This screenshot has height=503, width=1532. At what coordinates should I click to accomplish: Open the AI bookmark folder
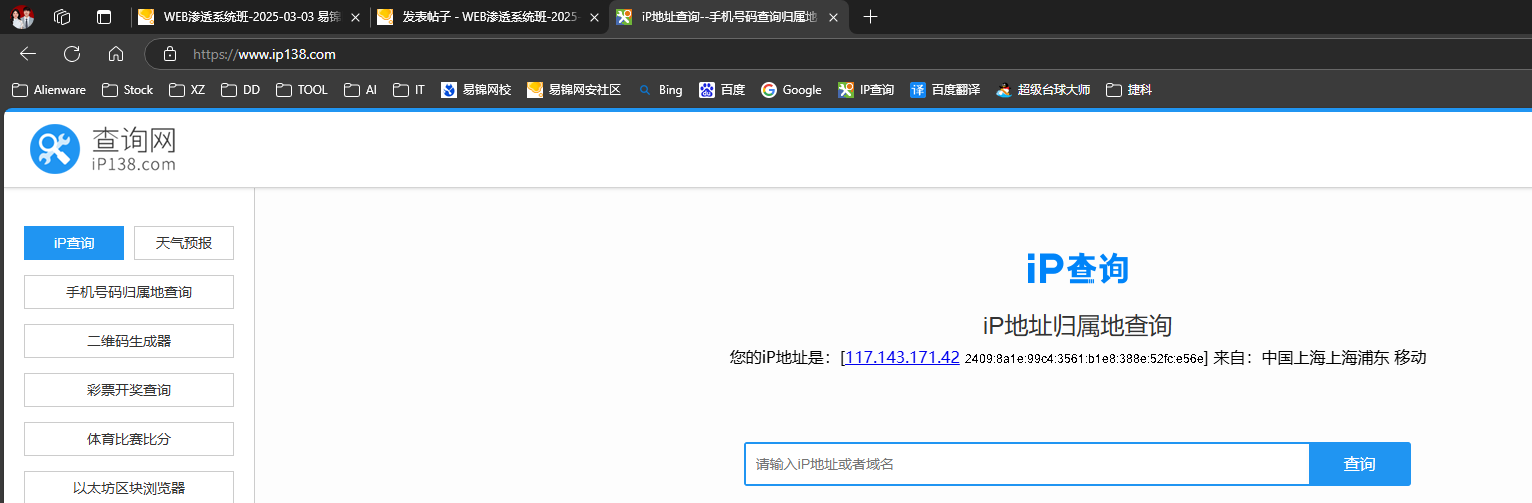click(x=361, y=90)
